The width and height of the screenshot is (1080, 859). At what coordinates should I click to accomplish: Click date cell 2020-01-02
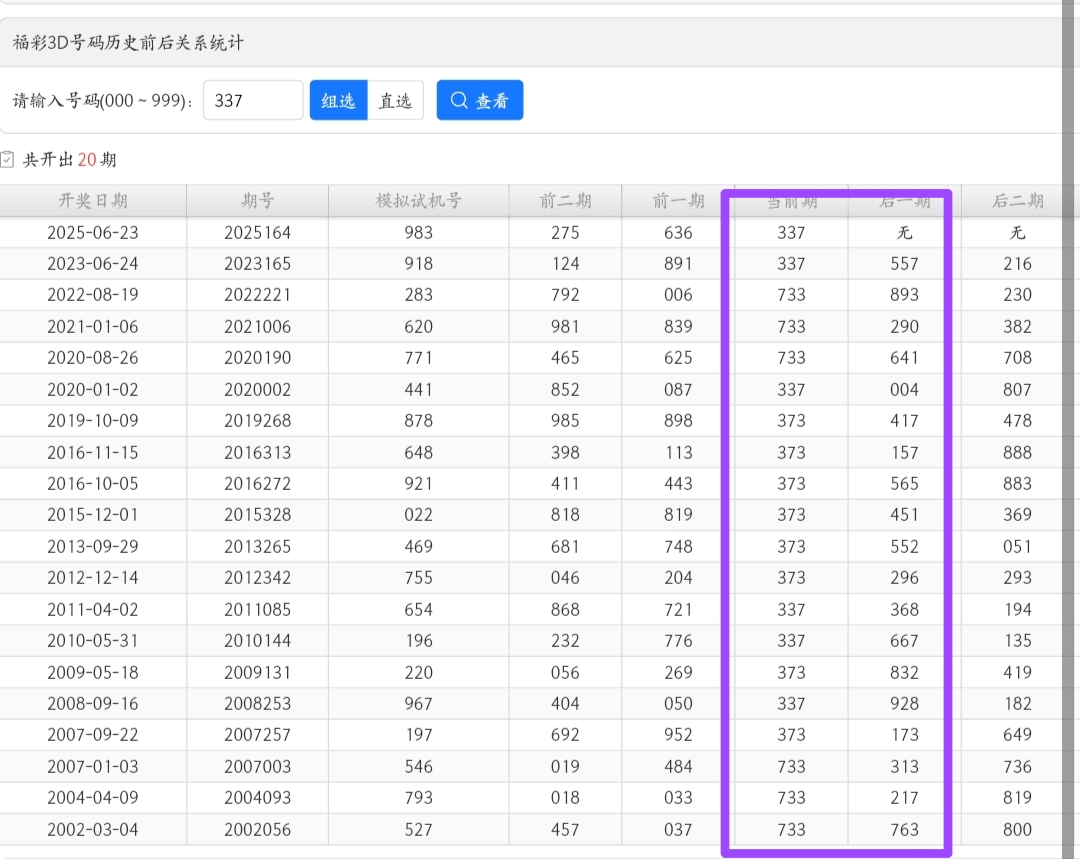[x=93, y=390]
